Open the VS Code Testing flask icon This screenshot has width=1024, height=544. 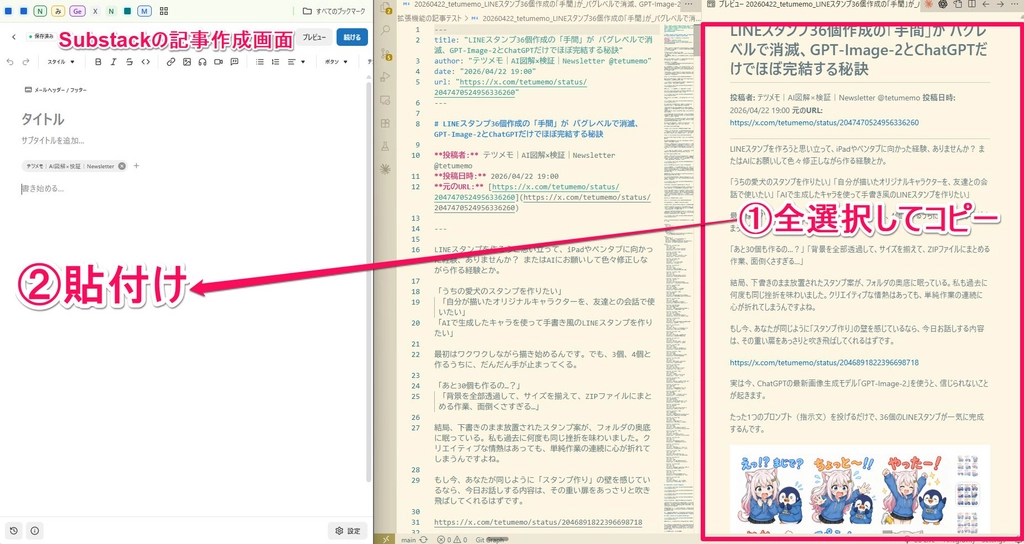386,146
